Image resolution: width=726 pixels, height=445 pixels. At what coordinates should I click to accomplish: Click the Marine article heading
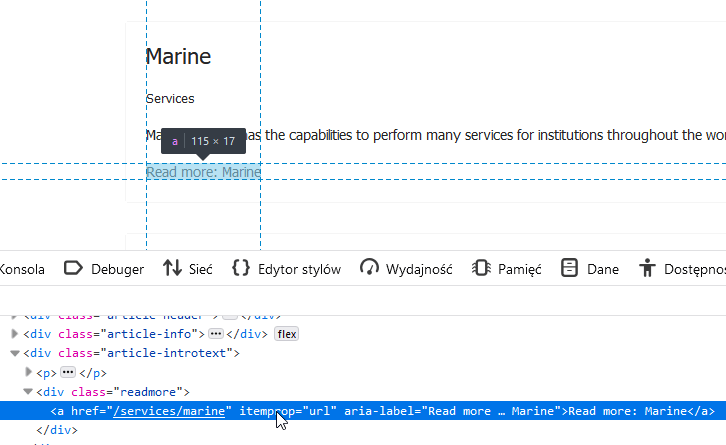(178, 56)
